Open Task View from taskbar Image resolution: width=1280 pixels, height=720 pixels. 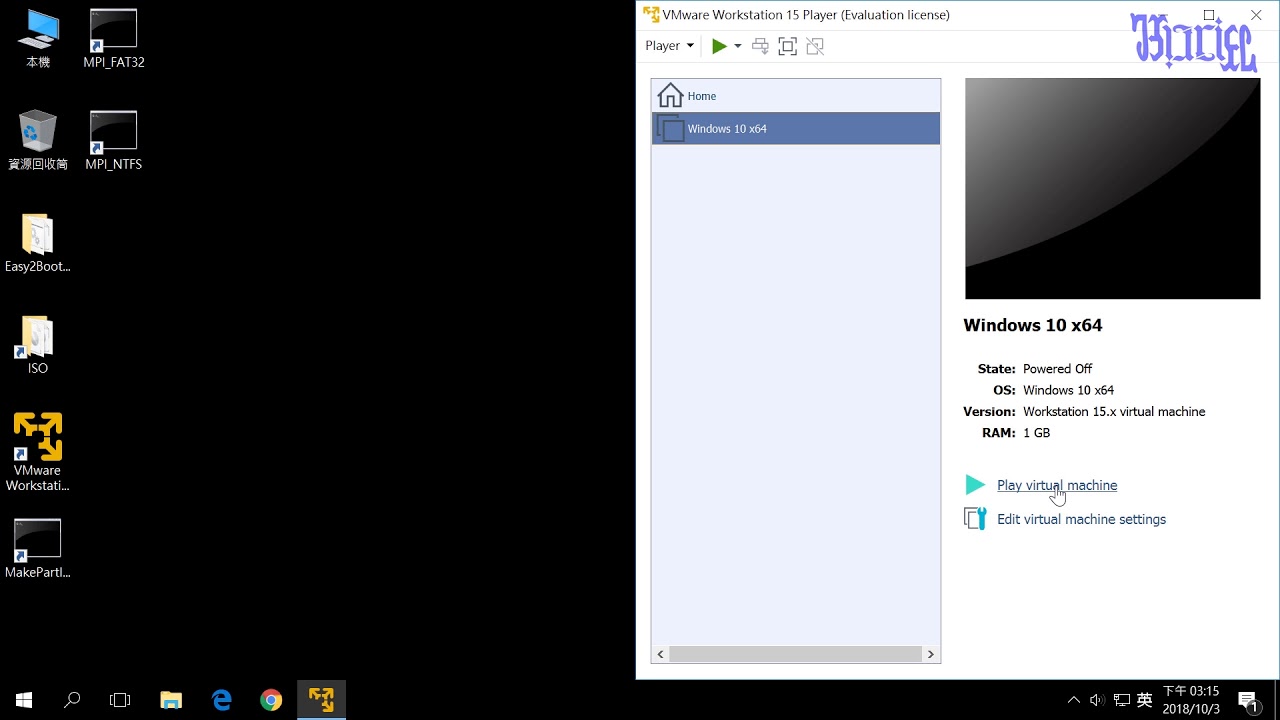[120, 700]
